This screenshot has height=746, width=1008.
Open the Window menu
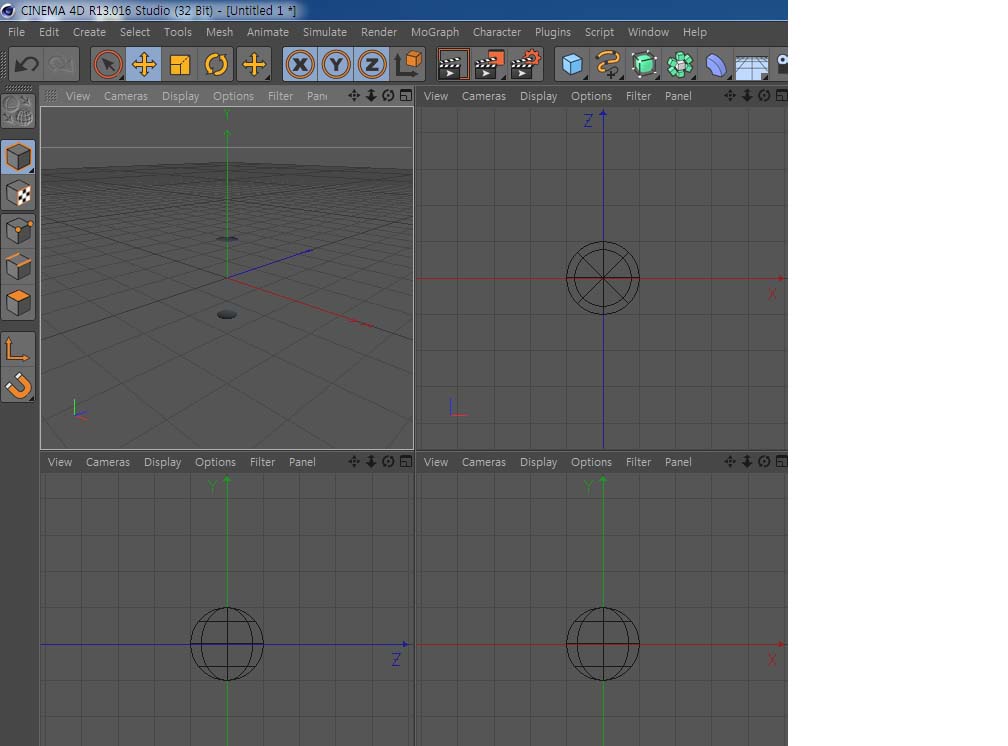click(648, 32)
